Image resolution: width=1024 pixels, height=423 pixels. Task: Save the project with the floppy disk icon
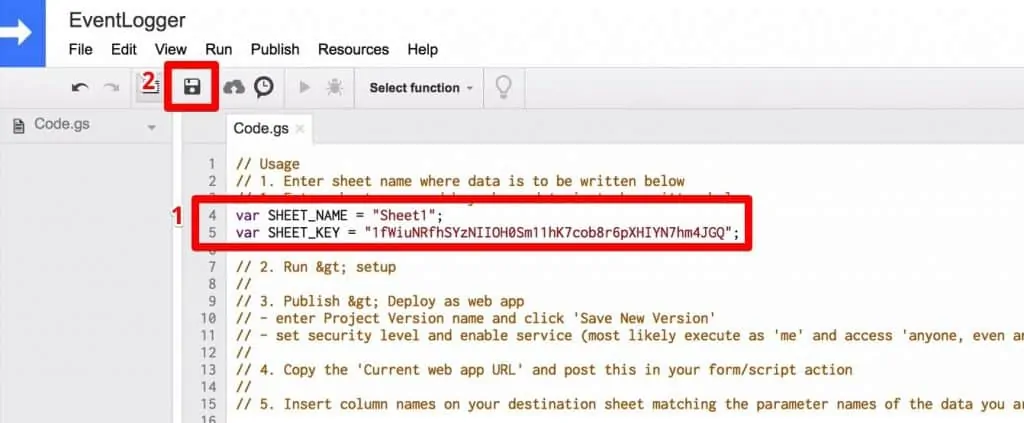191,87
